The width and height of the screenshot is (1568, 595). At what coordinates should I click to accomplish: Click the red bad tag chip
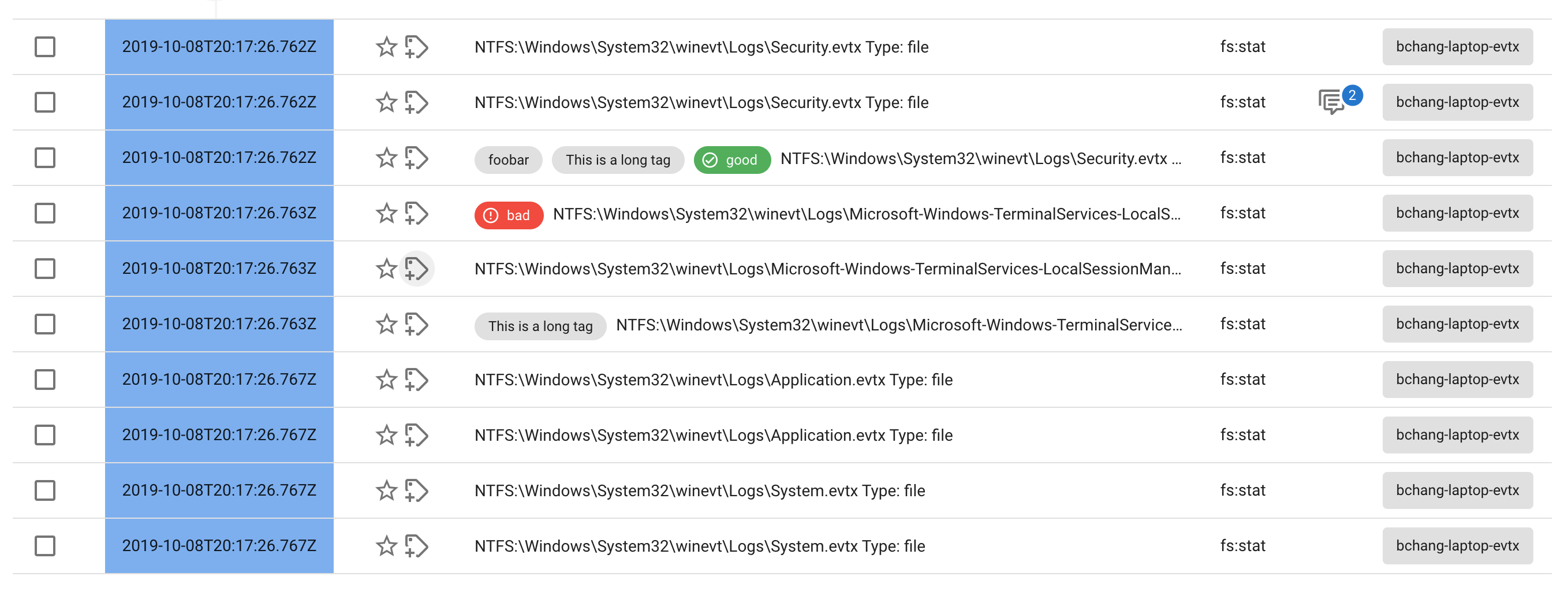[508, 215]
